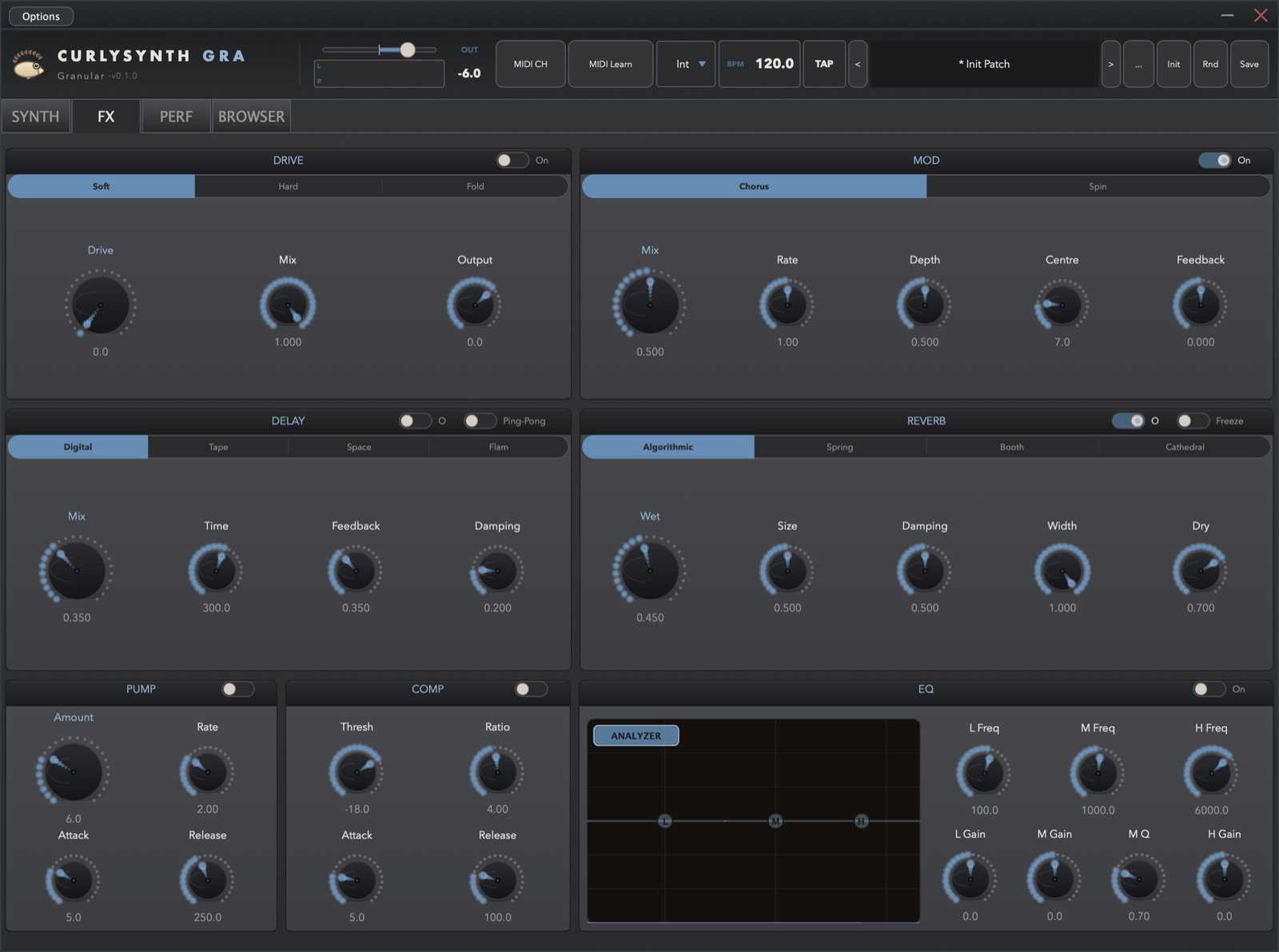Enable the Comp effect toggle
Image resolution: width=1279 pixels, height=952 pixels.
(531, 689)
